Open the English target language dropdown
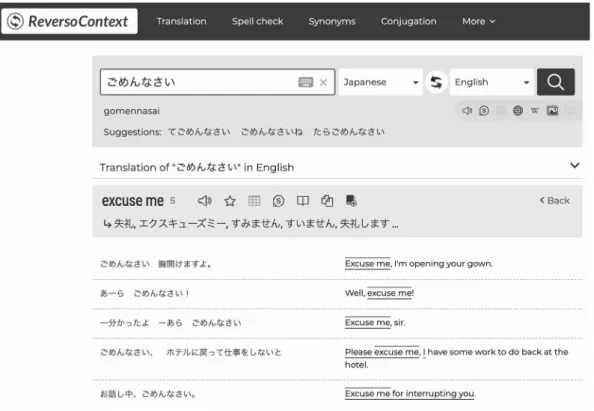The height and width of the screenshot is (411, 594). point(492,82)
